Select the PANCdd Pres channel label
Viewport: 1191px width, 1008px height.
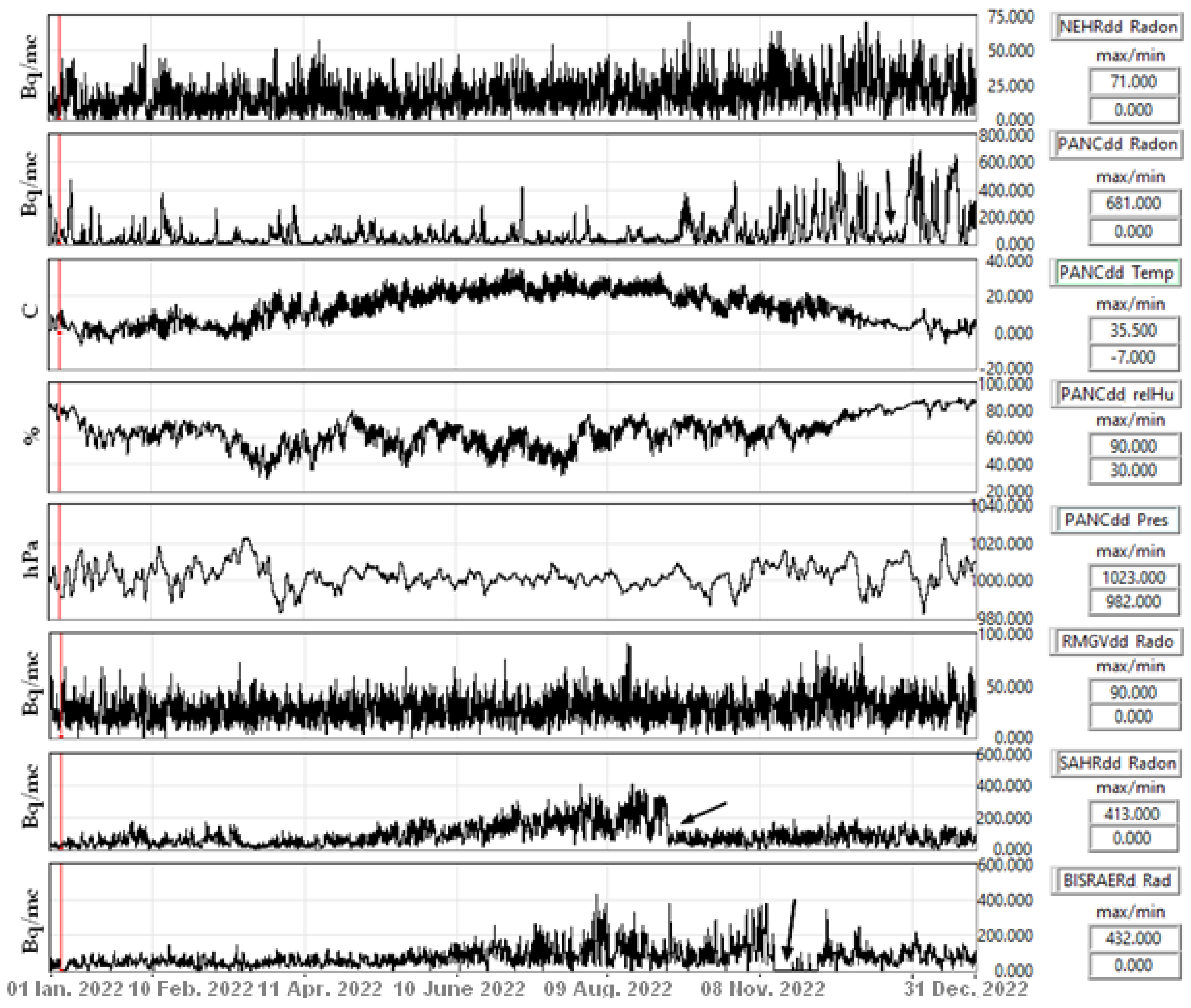coord(1116,520)
